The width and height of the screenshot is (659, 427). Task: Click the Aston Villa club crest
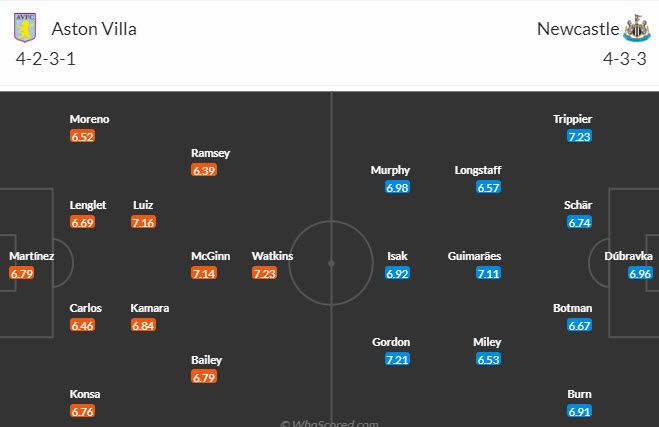click(x=25, y=28)
